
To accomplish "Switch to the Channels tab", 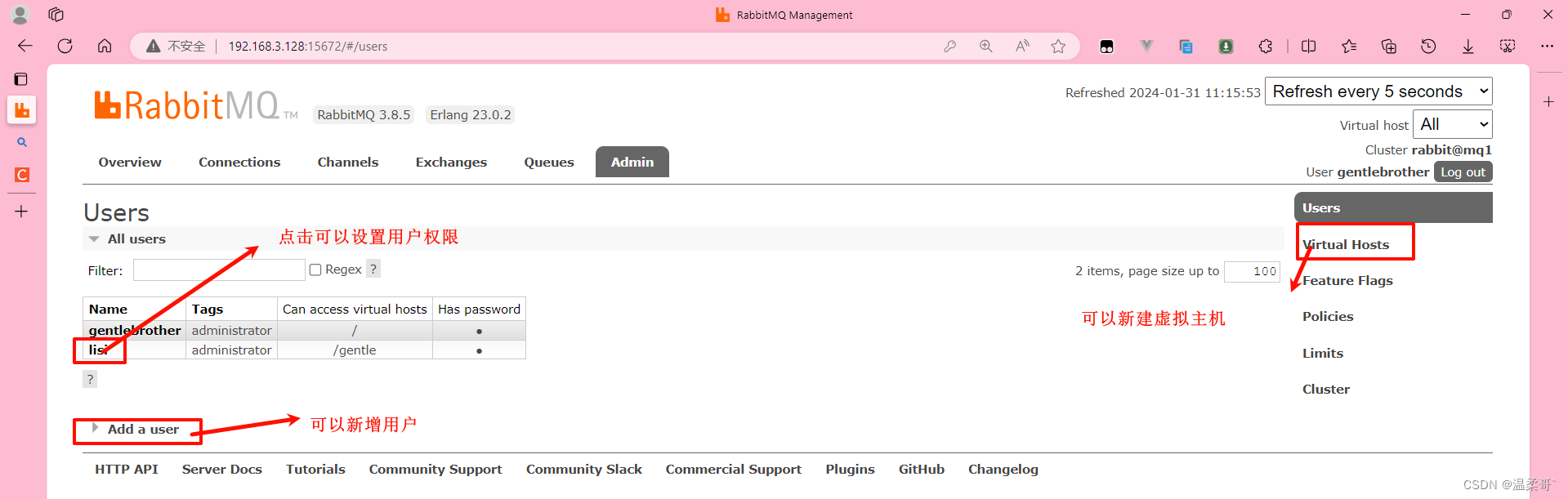I will pos(348,163).
